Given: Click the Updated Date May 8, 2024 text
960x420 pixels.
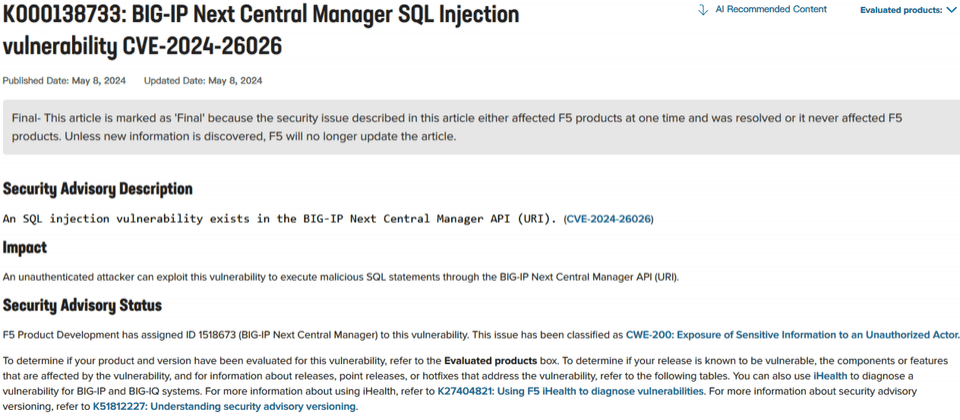Looking at the screenshot, I should pos(203,81).
